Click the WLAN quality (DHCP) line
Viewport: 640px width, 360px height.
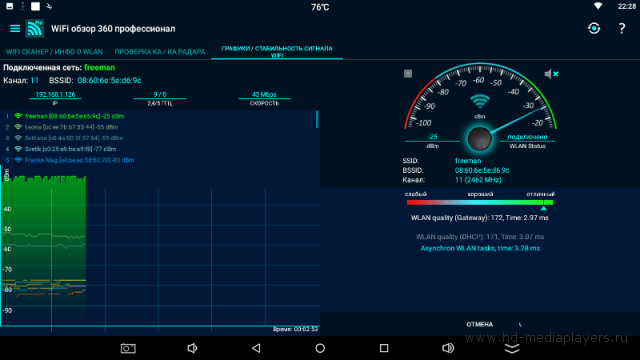click(x=480, y=237)
